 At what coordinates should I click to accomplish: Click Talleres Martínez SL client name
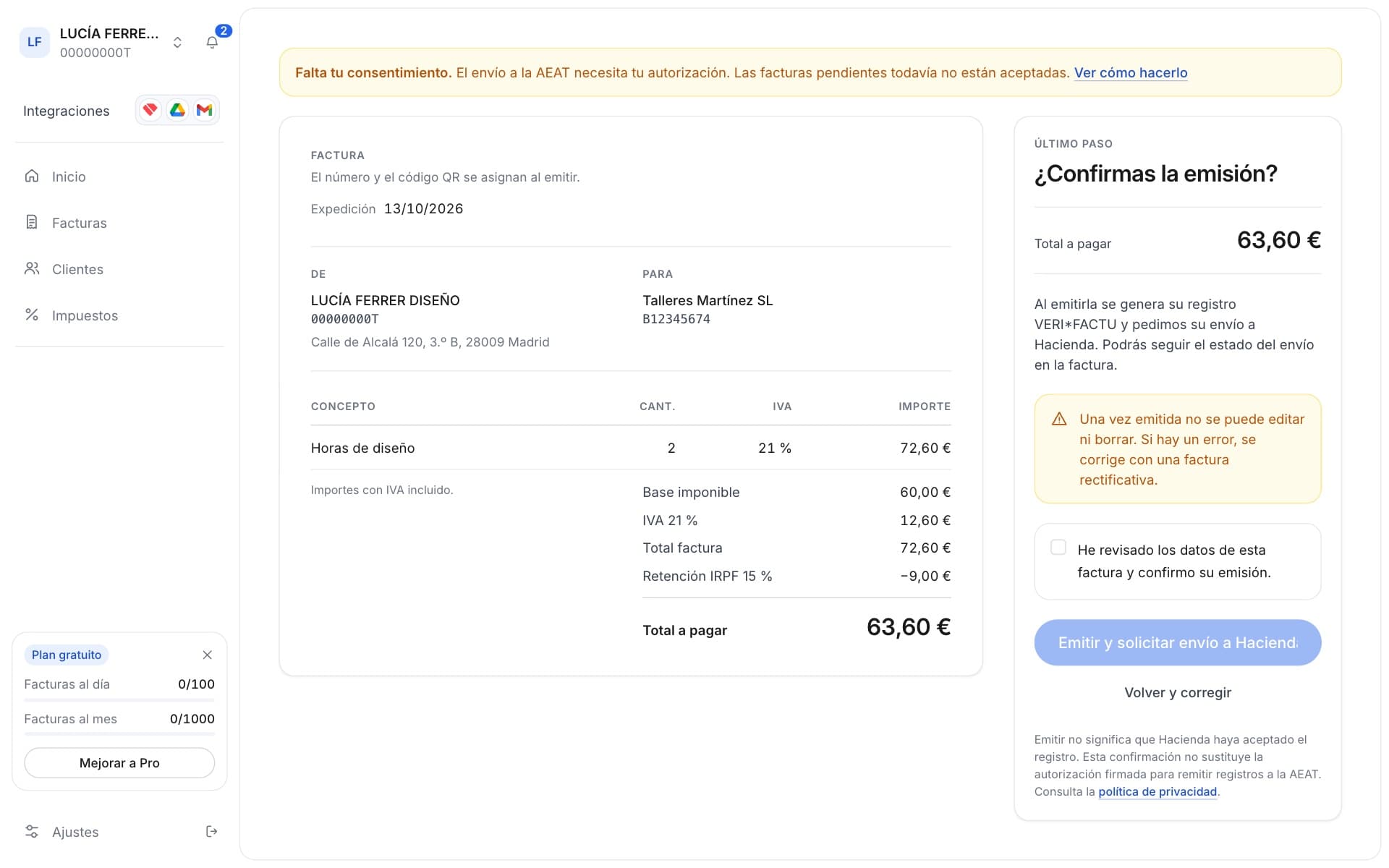708,300
